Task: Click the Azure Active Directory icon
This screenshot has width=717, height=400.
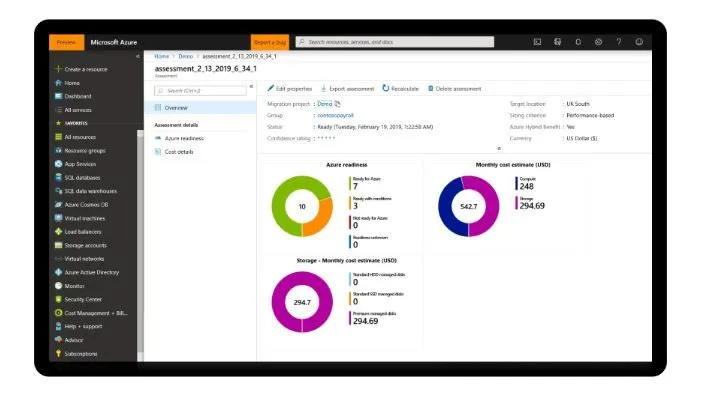Action: 58,272
